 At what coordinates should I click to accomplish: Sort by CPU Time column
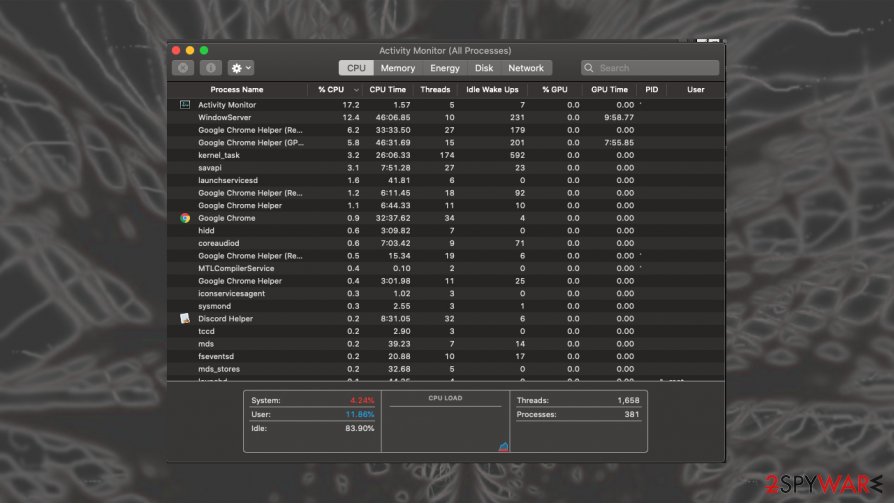(x=388, y=90)
